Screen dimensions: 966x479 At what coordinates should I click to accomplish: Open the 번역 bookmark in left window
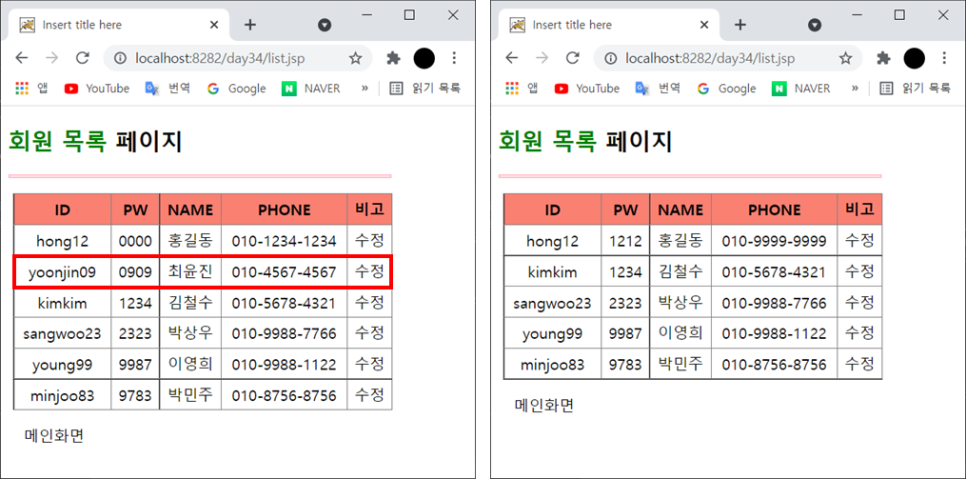coord(168,88)
